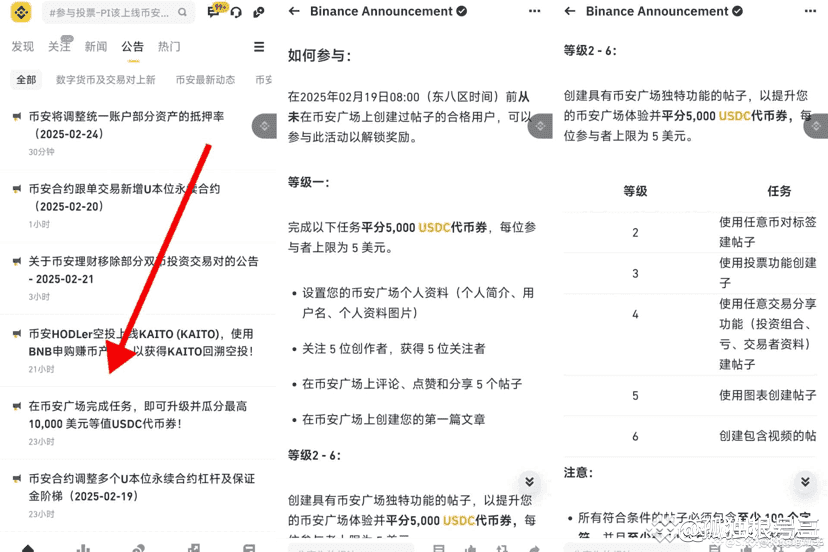Screen dimensions: 828x552
Task: Tap the yellow Binance logo icon
Action: click(x=21, y=12)
